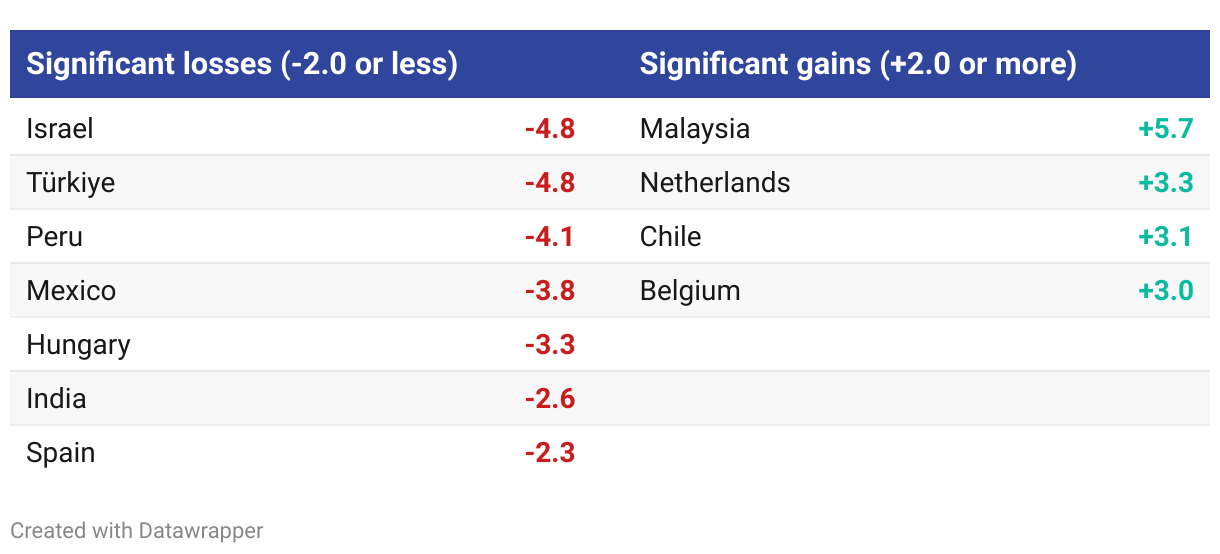Image resolution: width=1220 pixels, height=554 pixels.
Task: Select the Belgium row label
Action: 690,291
